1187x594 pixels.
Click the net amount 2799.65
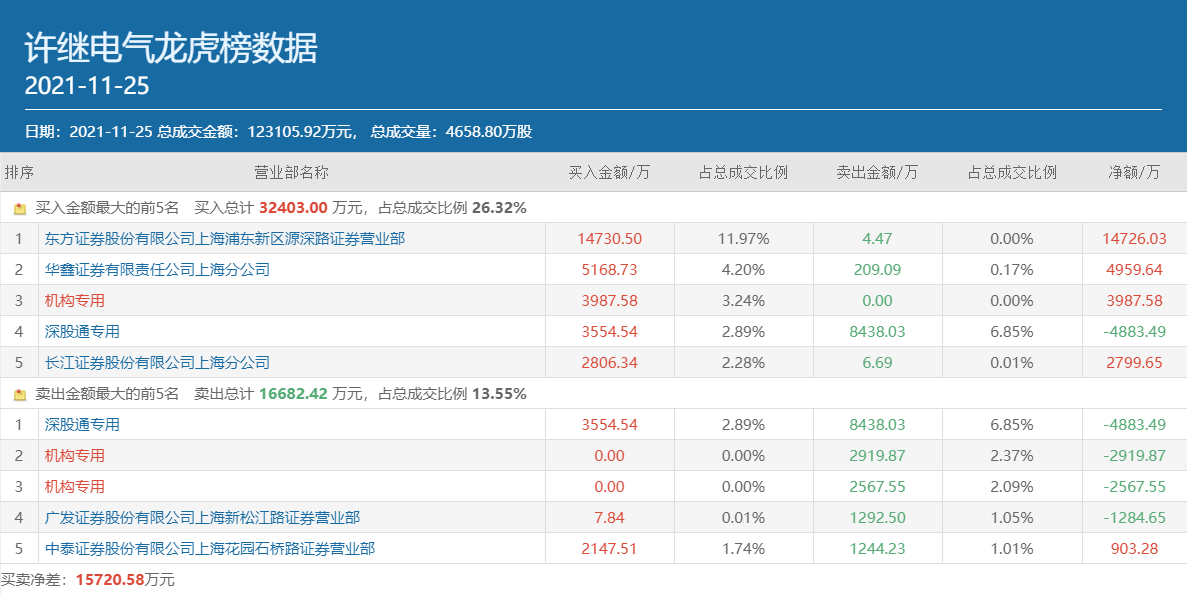coord(1134,362)
